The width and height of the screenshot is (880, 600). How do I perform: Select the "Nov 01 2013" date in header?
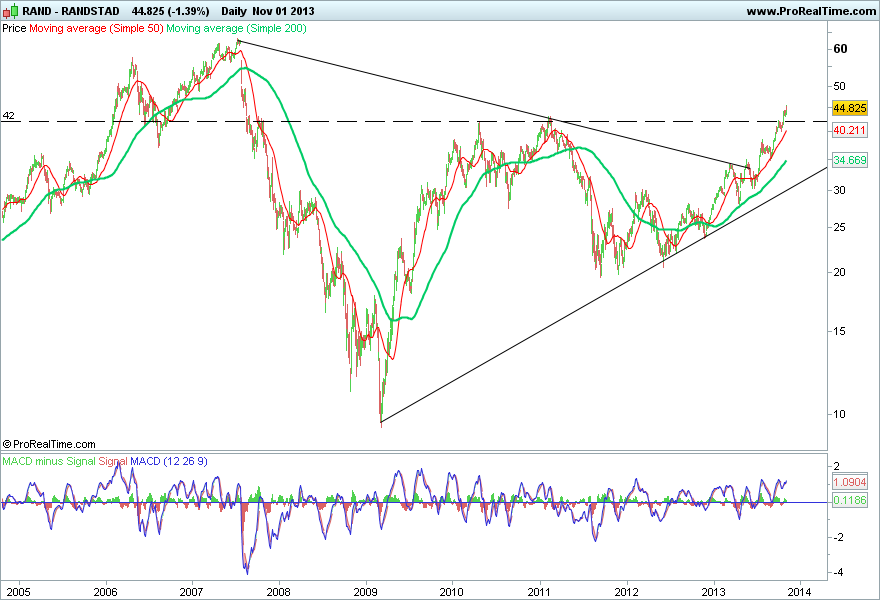[x=283, y=11]
